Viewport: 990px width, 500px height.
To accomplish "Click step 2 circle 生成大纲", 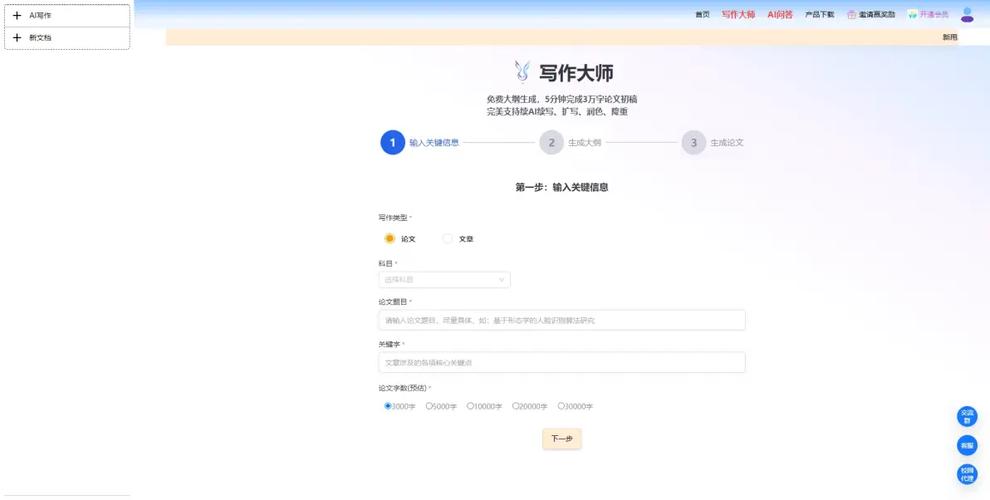I will (x=551, y=143).
